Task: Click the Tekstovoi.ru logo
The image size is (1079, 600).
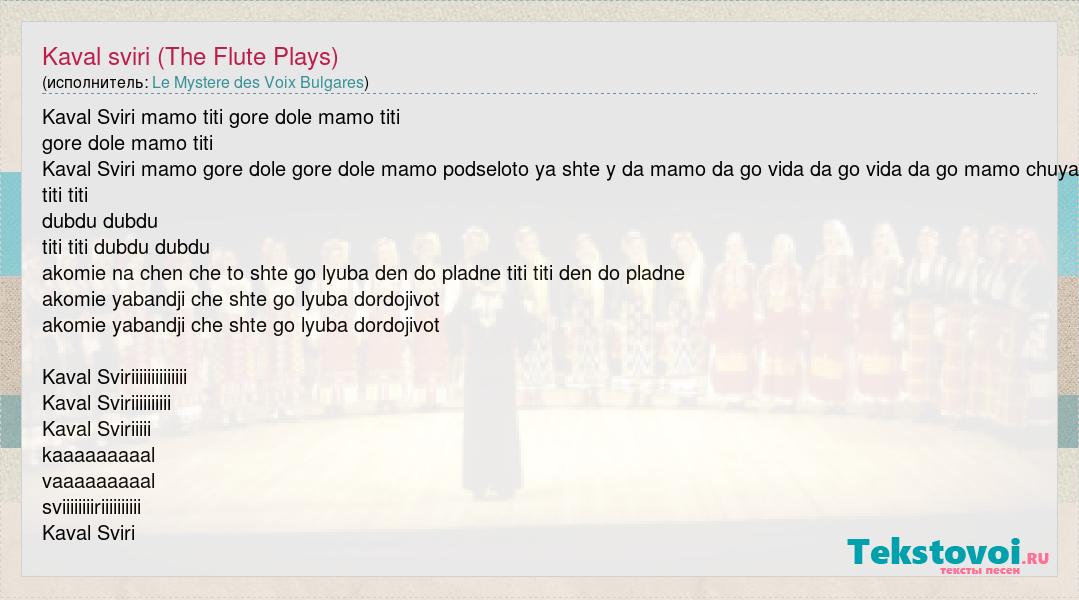Action: [x=948, y=555]
